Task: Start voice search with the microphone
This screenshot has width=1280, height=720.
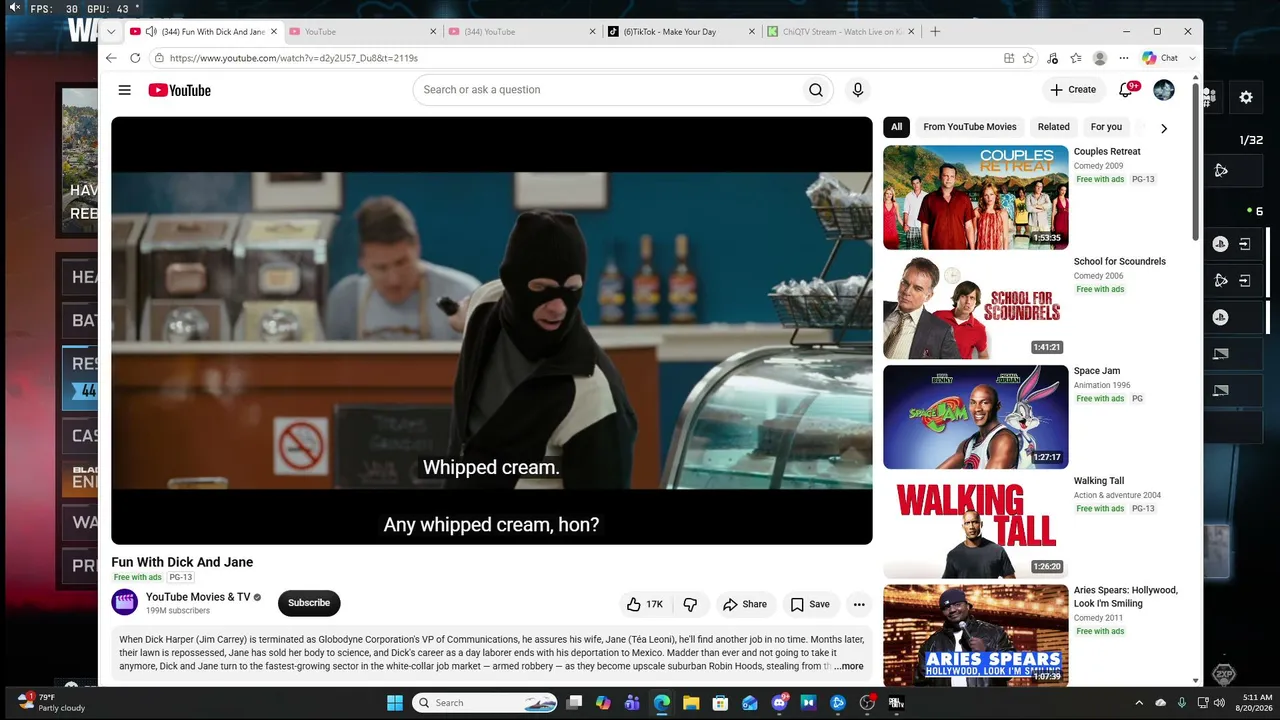Action: click(857, 90)
